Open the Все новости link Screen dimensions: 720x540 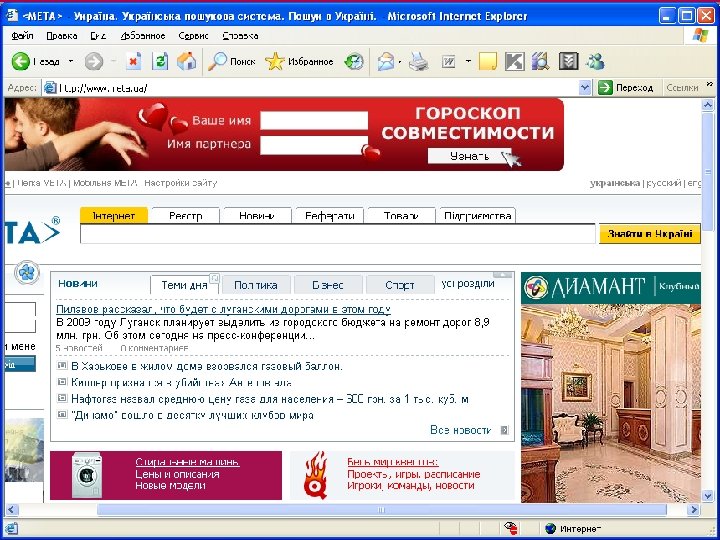point(461,430)
